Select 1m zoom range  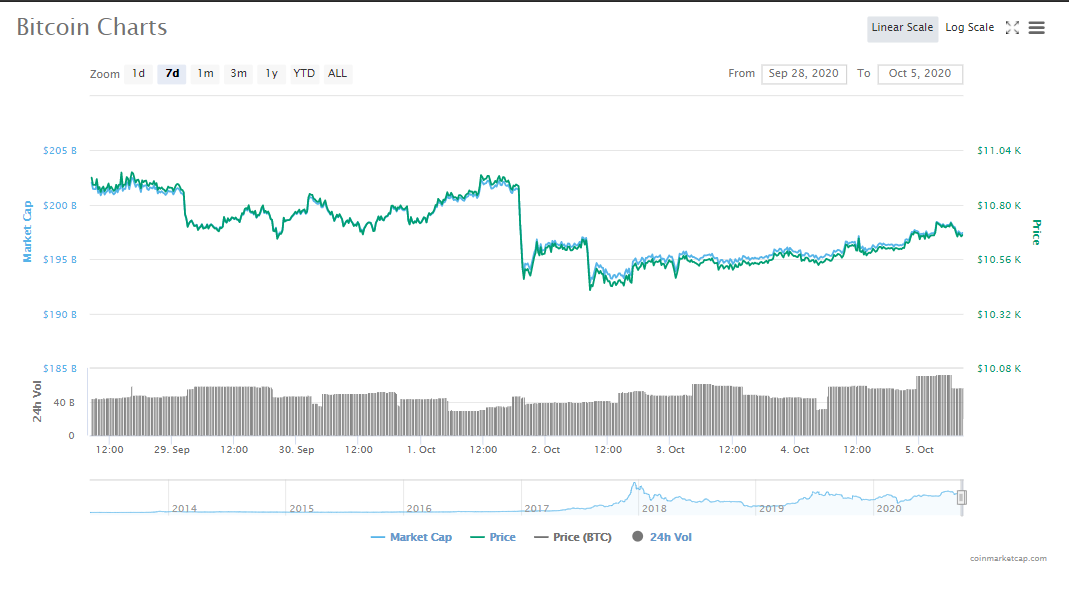pos(205,74)
